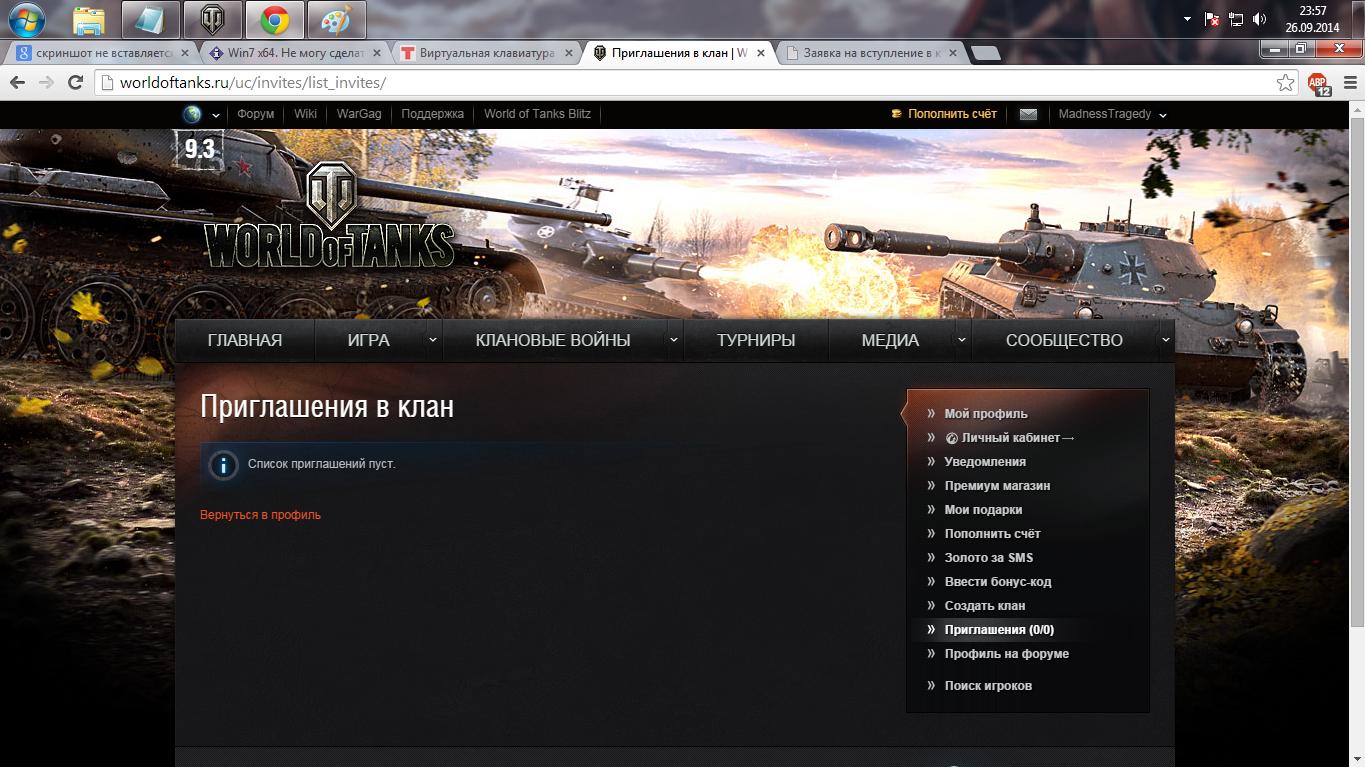Image resolution: width=1365 pixels, height=767 pixels.
Task: Launch World of Tanks from the taskbar
Action: [x=213, y=19]
